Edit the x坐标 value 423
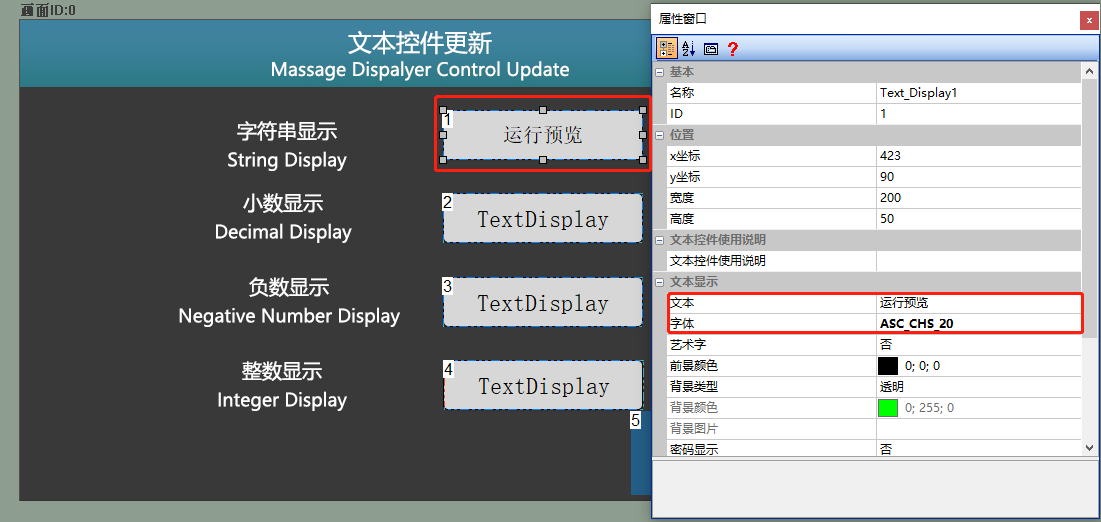The height and width of the screenshot is (522, 1101). 978,155
